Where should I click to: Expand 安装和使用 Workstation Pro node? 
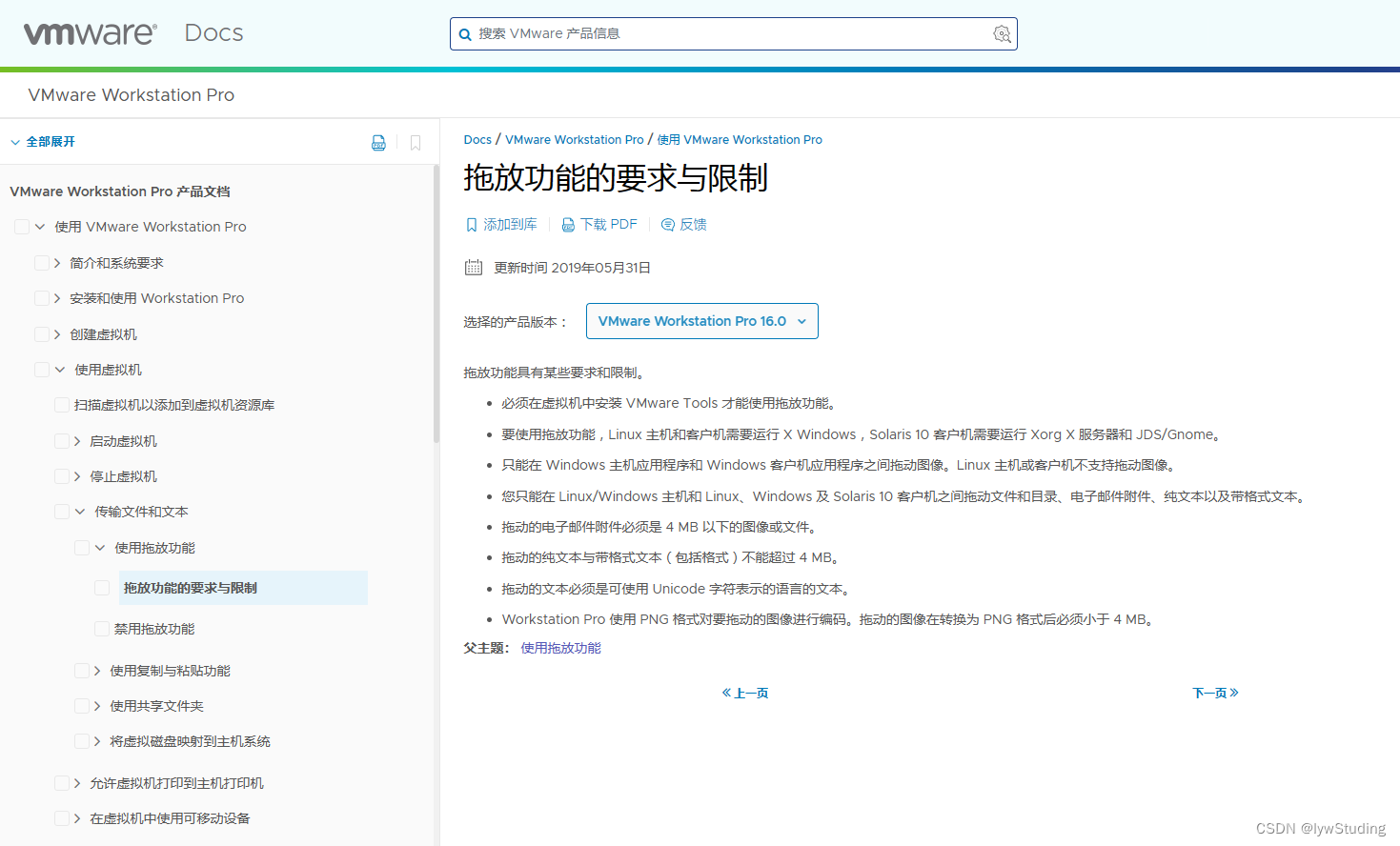(x=57, y=298)
